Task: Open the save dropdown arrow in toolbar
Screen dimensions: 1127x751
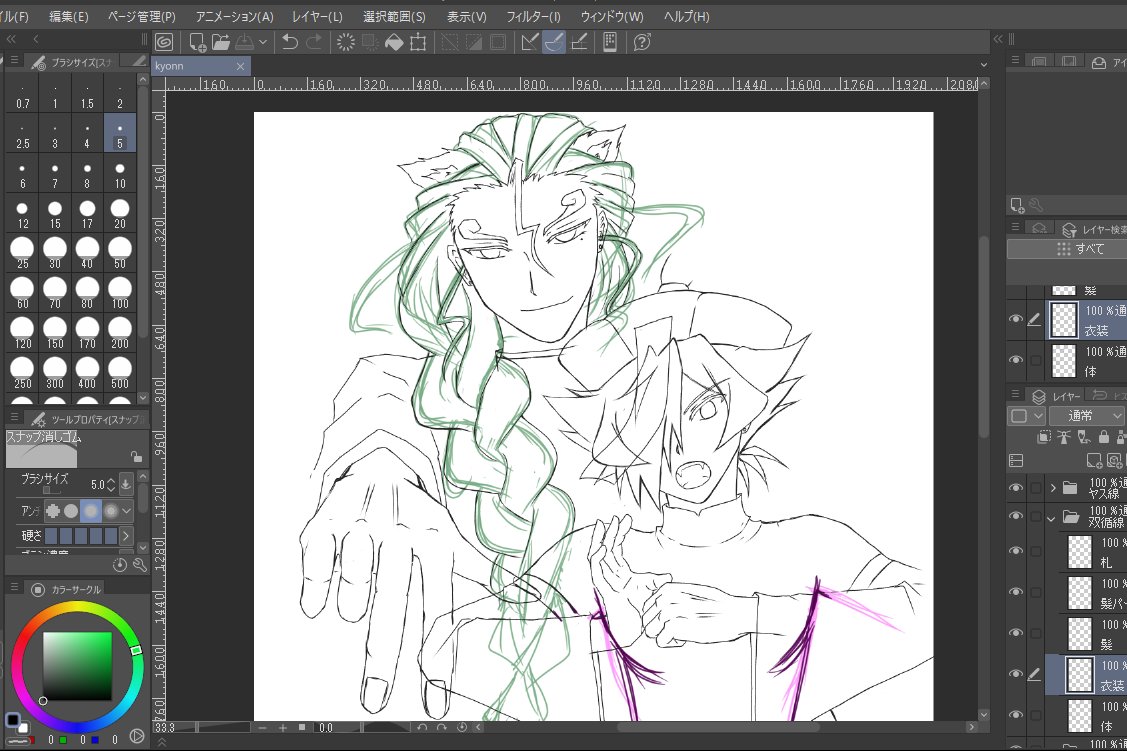Action: [263, 42]
